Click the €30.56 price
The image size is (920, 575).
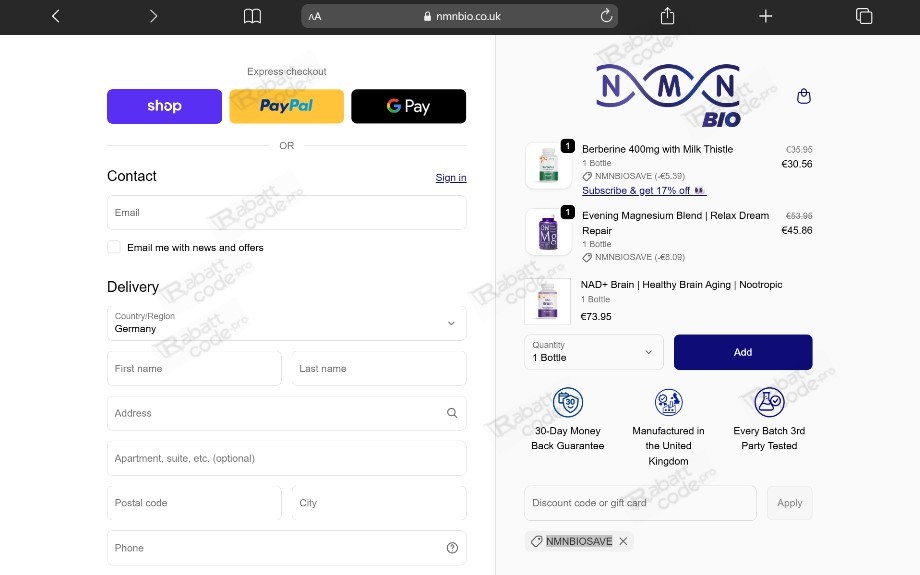[797, 164]
